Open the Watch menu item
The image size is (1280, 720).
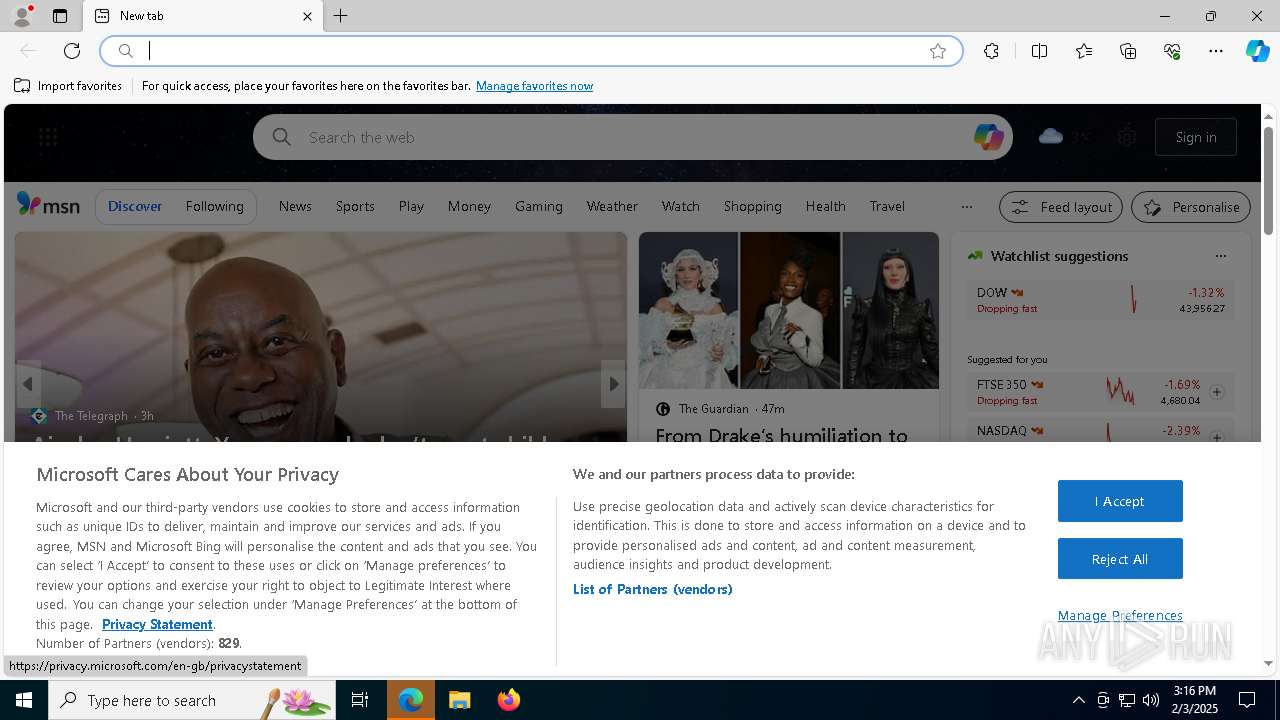[x=680, y=206]
